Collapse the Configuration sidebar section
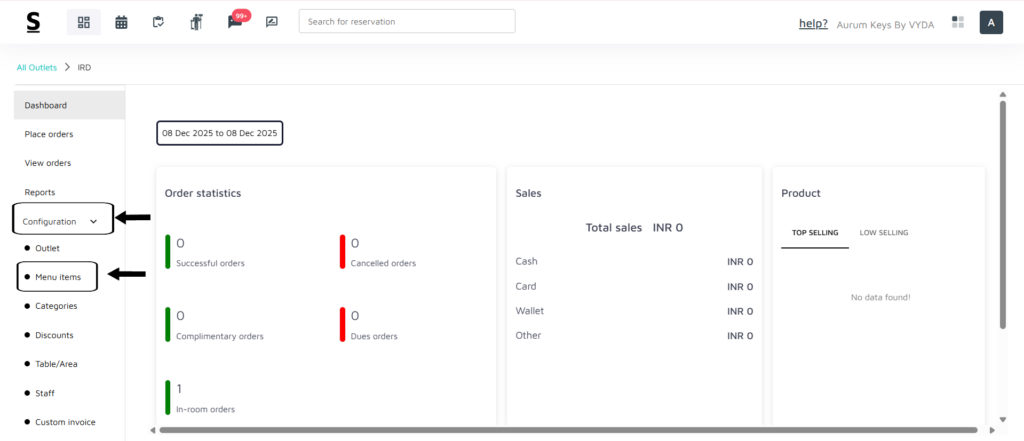The image size is (1024, 441). (62, 221)
